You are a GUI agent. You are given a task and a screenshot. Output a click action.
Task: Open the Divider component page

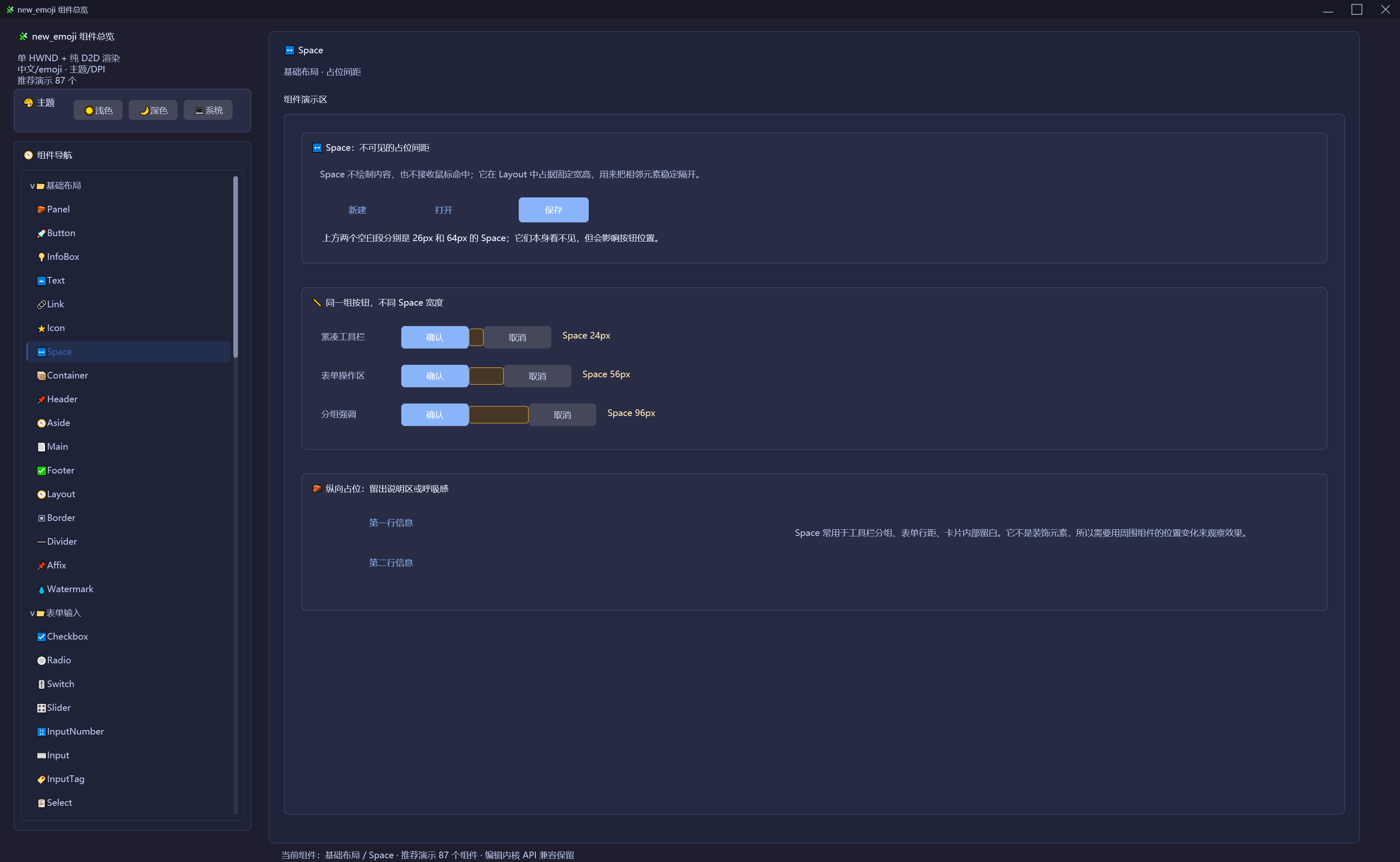point(128,542)
